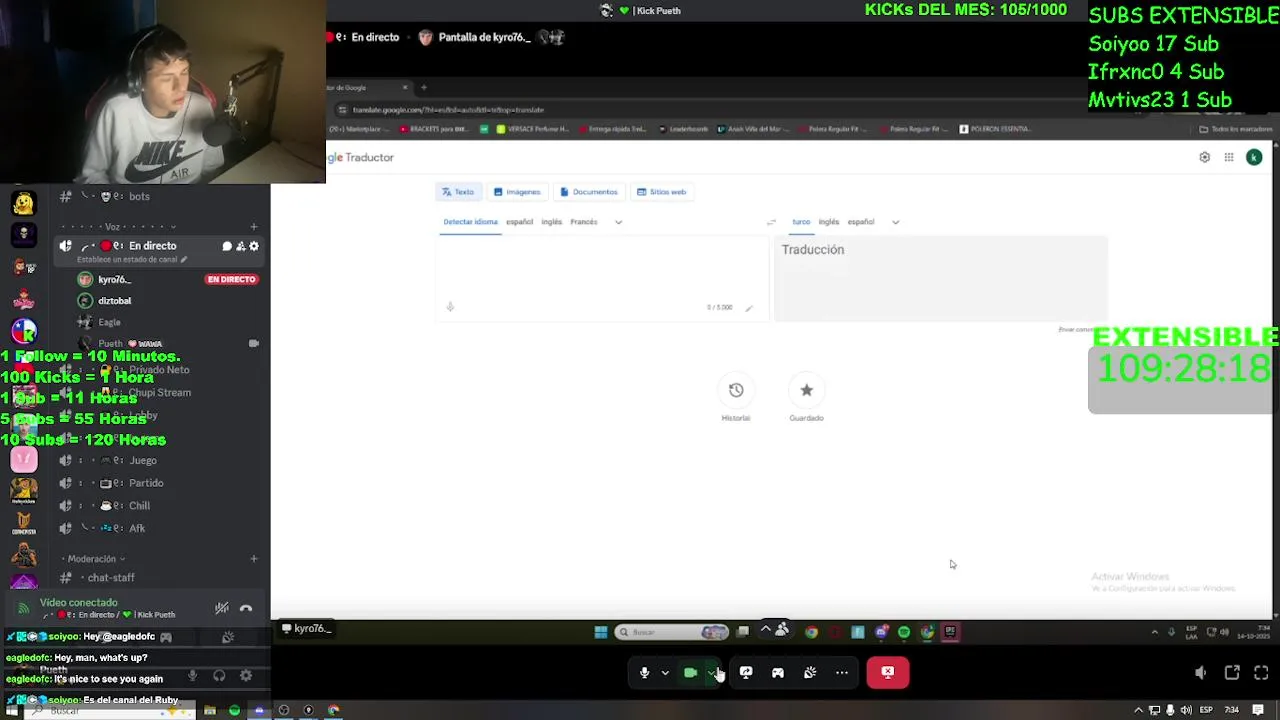Toggle noise suppression next to Video conectado
1280x720 pixels.
pos(222,608)
